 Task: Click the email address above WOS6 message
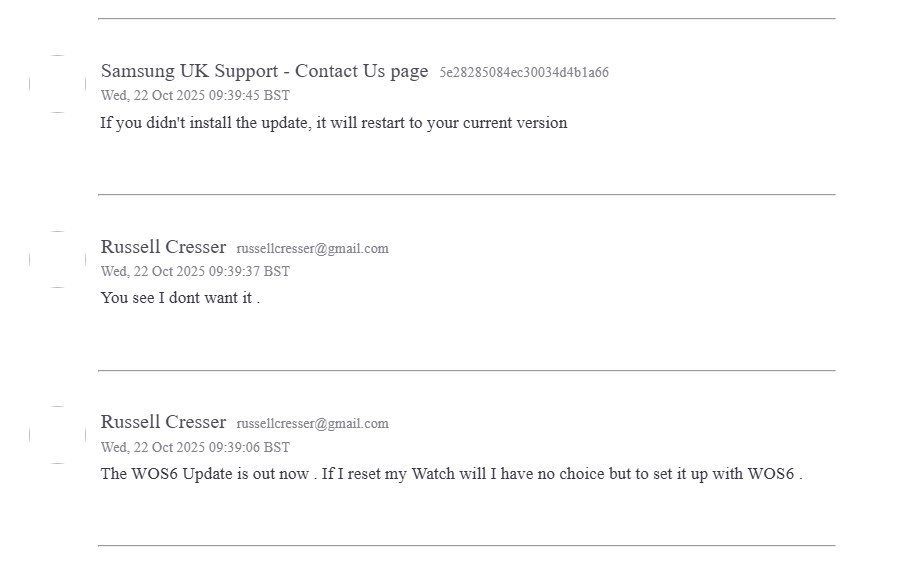(312, 424)
